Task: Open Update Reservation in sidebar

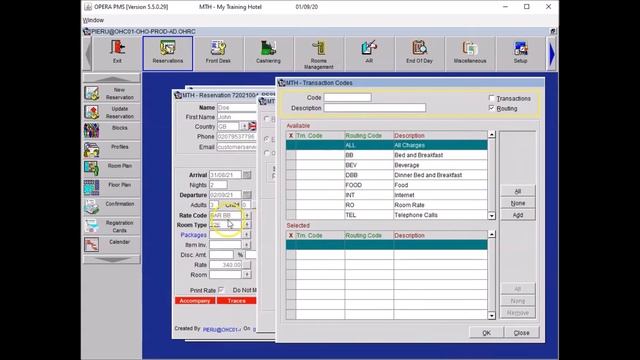Action: 111,112
